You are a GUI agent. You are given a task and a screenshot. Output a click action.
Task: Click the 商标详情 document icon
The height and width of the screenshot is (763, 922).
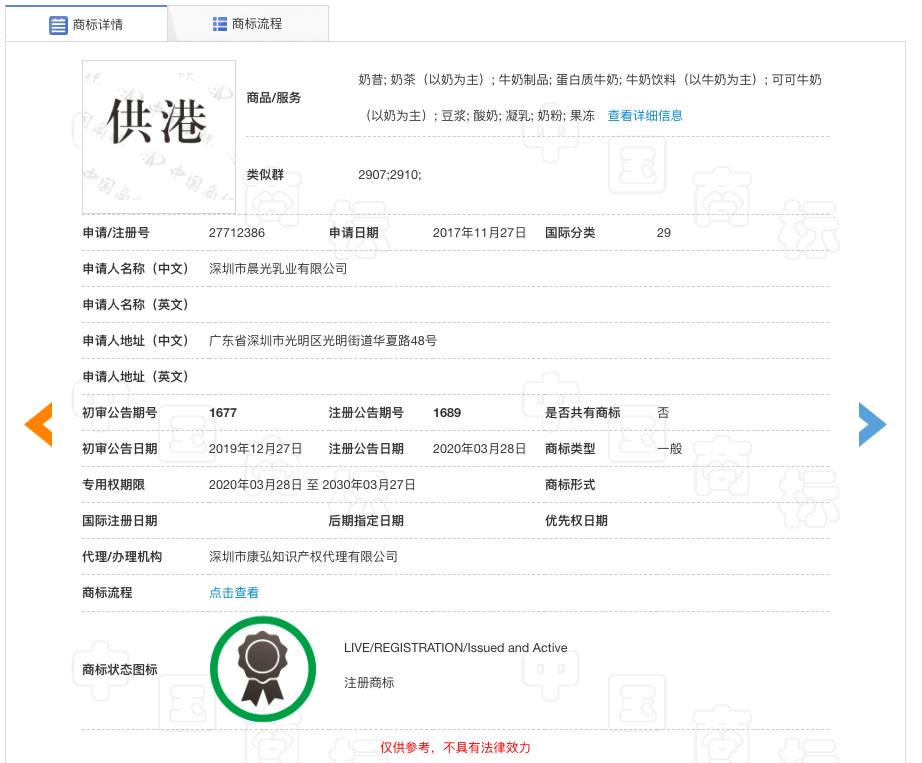point(58,25)
